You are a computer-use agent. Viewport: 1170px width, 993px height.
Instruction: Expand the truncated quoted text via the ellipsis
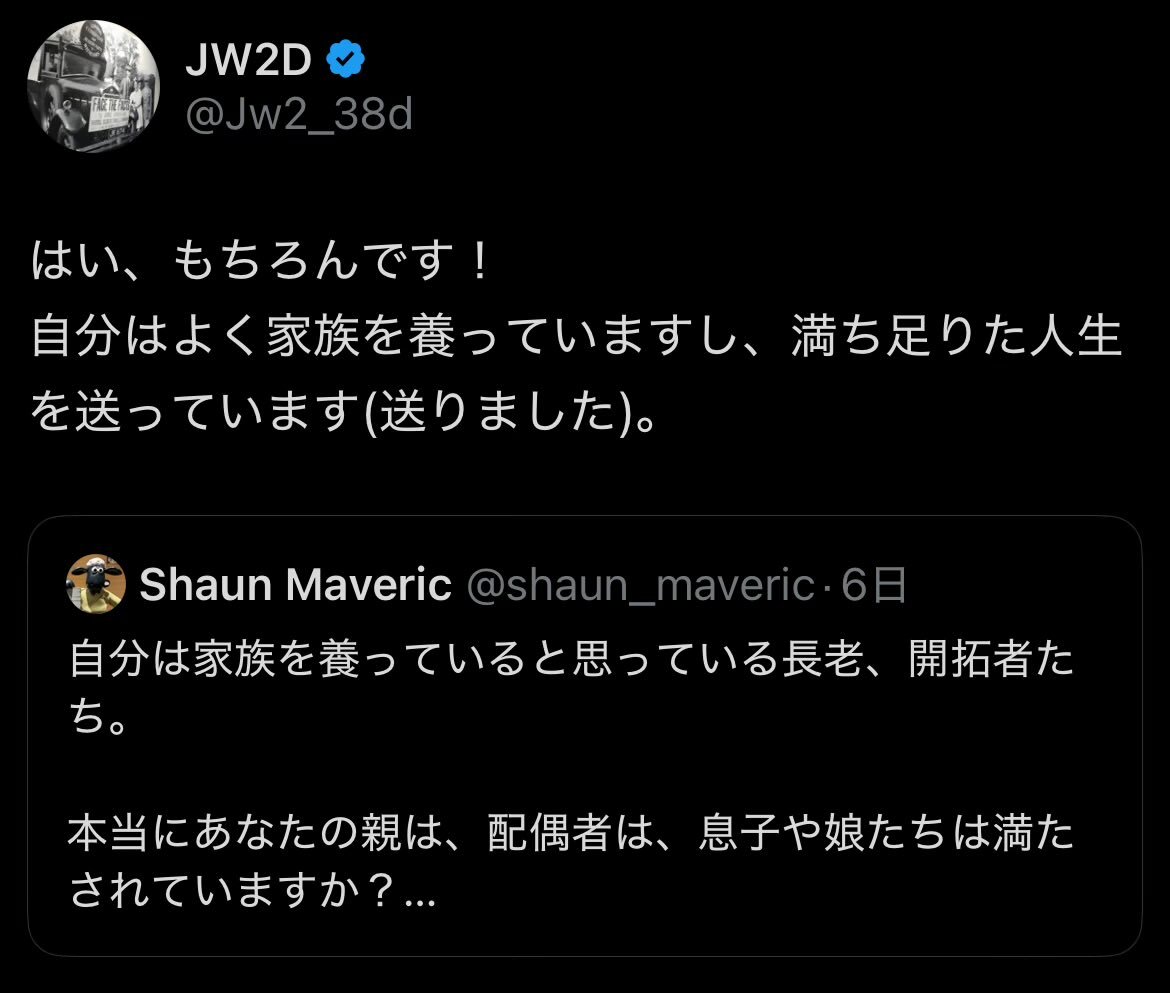pos(419,893)
